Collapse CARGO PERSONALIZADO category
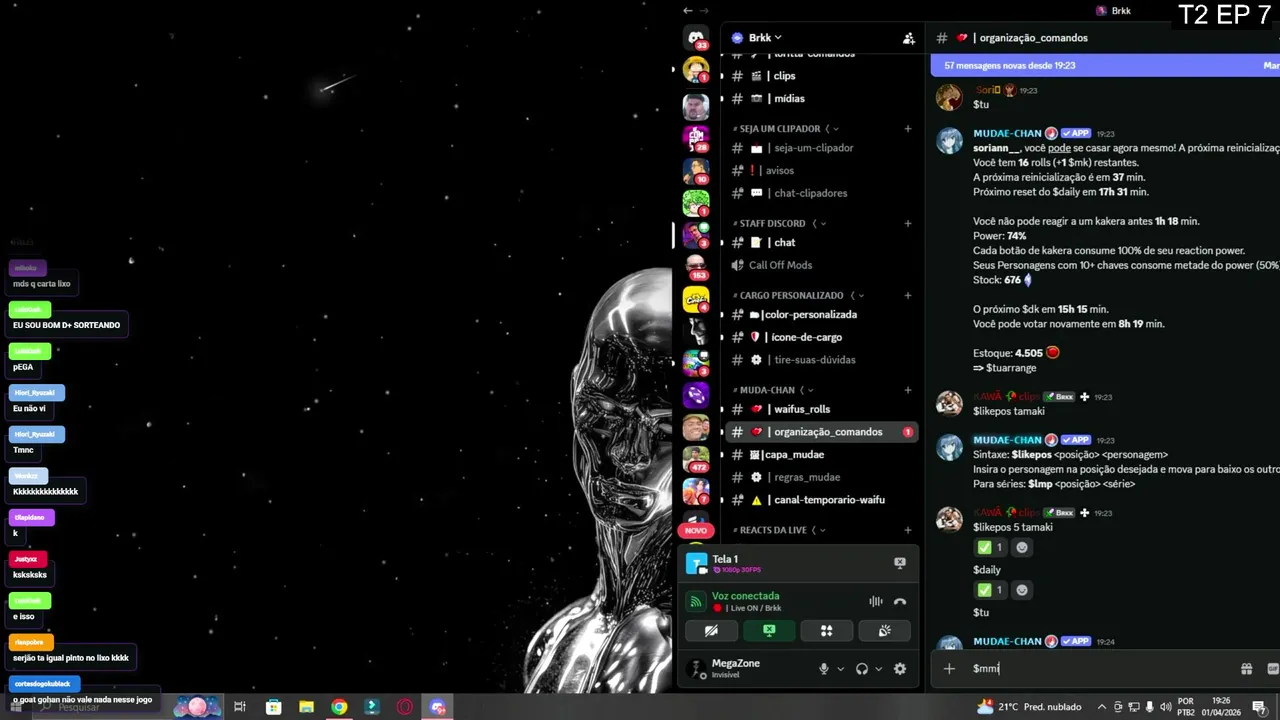 coord(793,295)
